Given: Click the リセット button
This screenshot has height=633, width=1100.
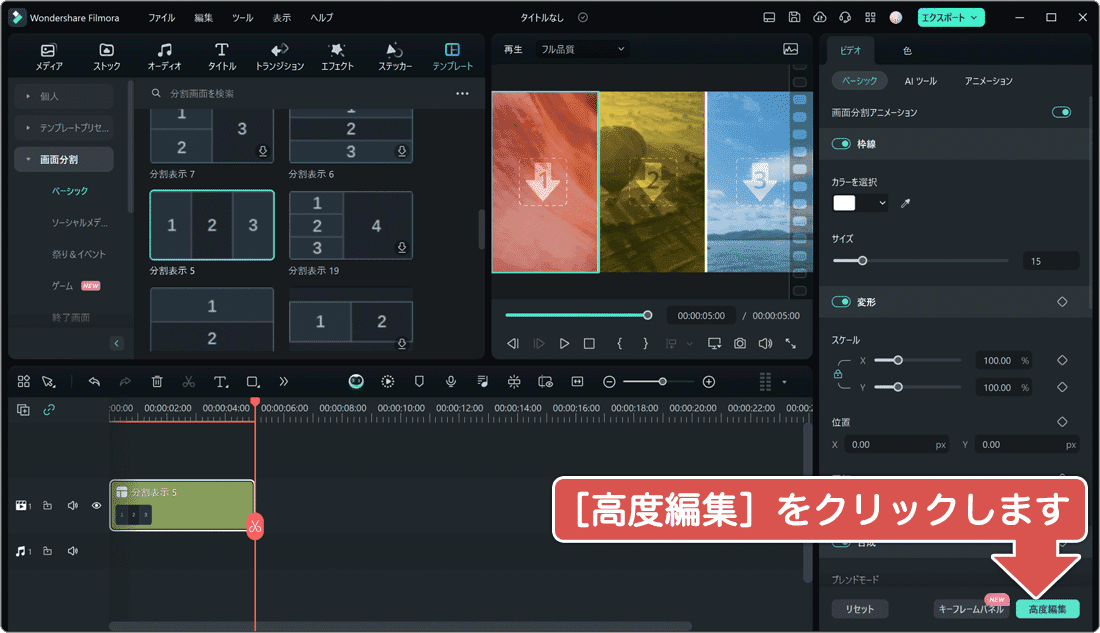Looking at the screenshot, I should 859,609.
